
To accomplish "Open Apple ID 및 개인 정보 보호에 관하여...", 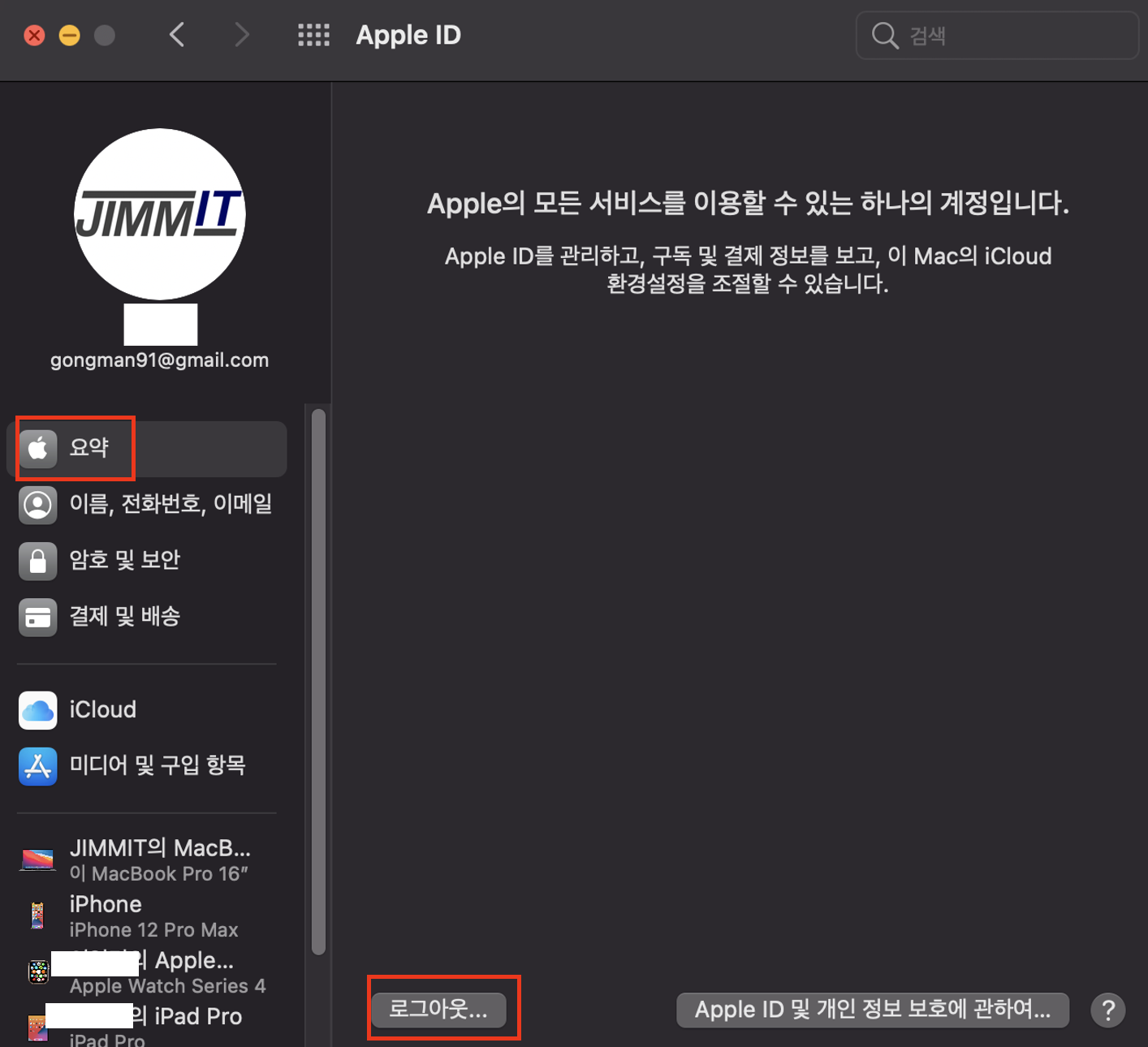I will pyautogui.click(x=873, y=1010).
